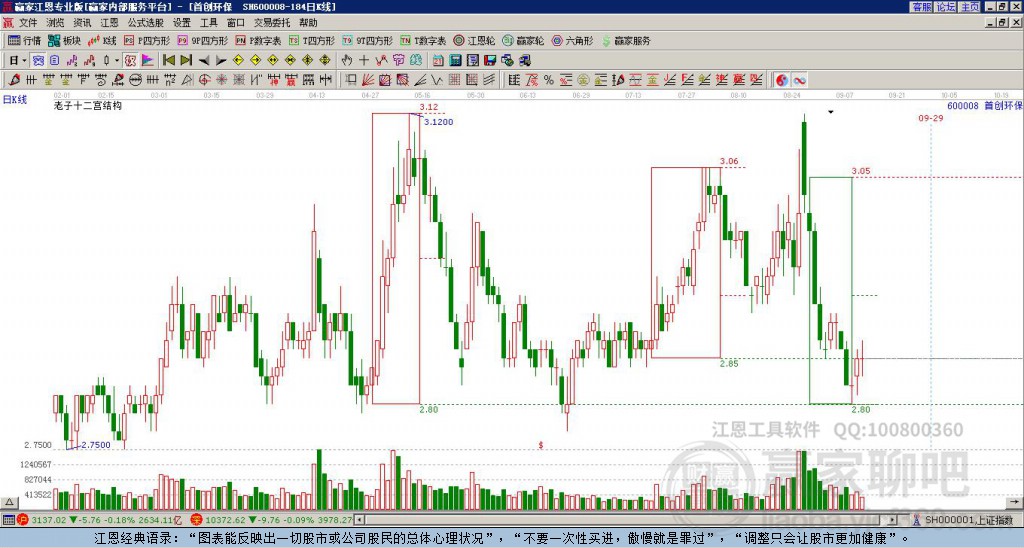
Task: Click the 10372.62 Shenzhen index value
Action: coord(224,520)
